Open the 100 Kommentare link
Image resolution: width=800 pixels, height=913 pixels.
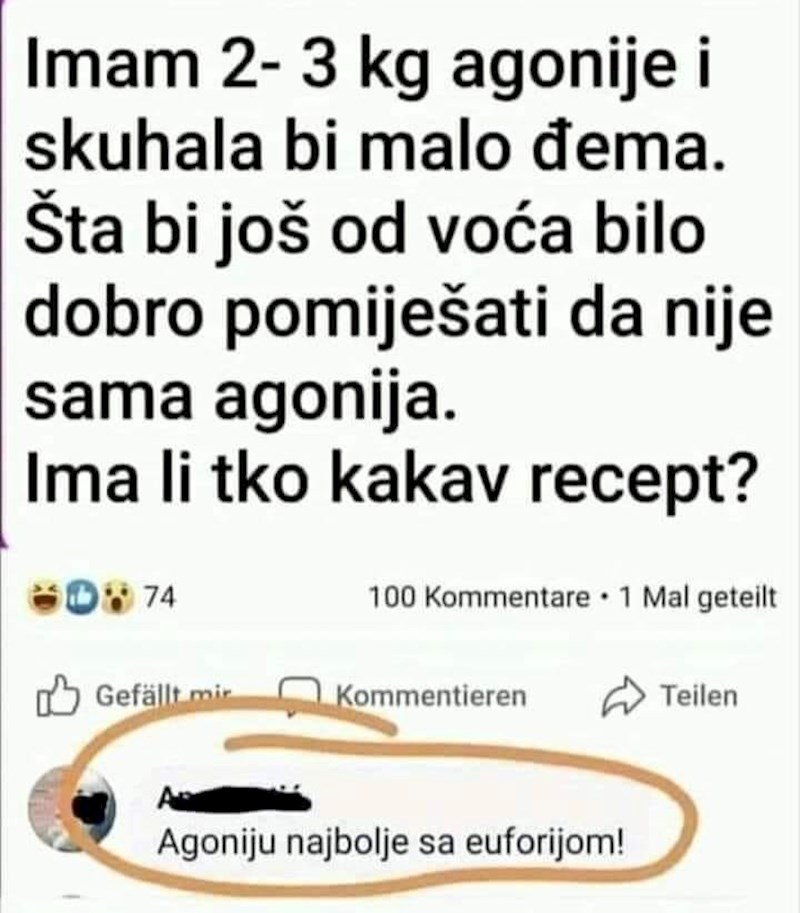coord(479,597)
